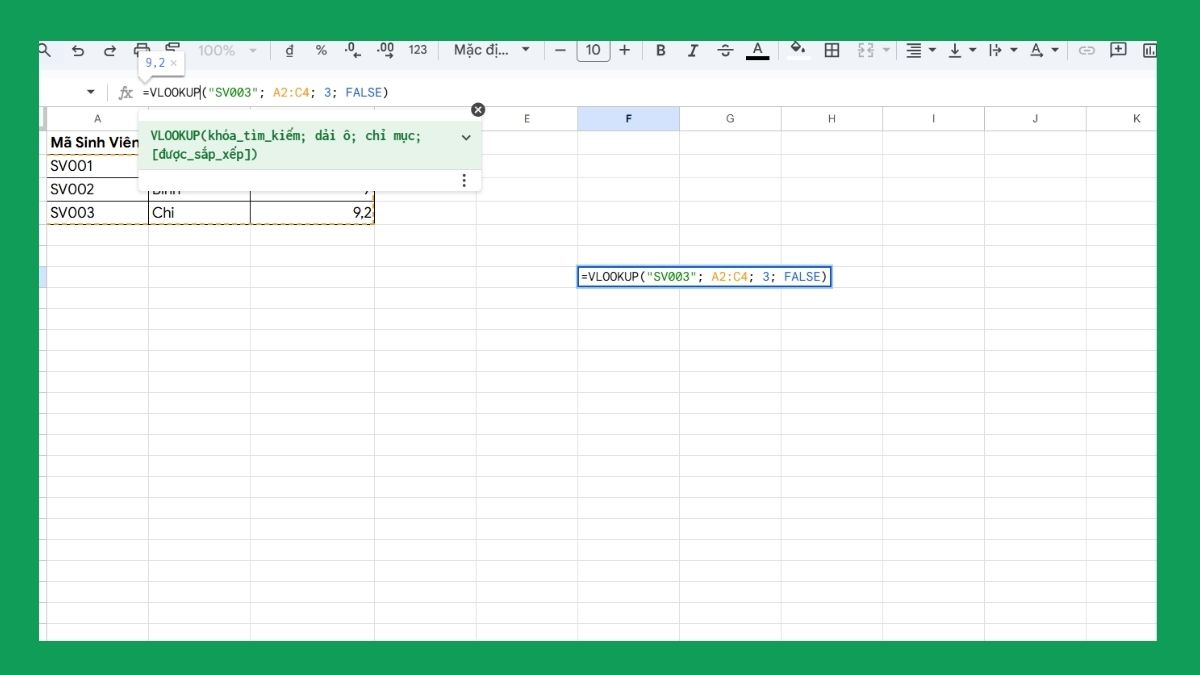Select column F header
The image size is (1200, 675).
click(x=629, y=118)
